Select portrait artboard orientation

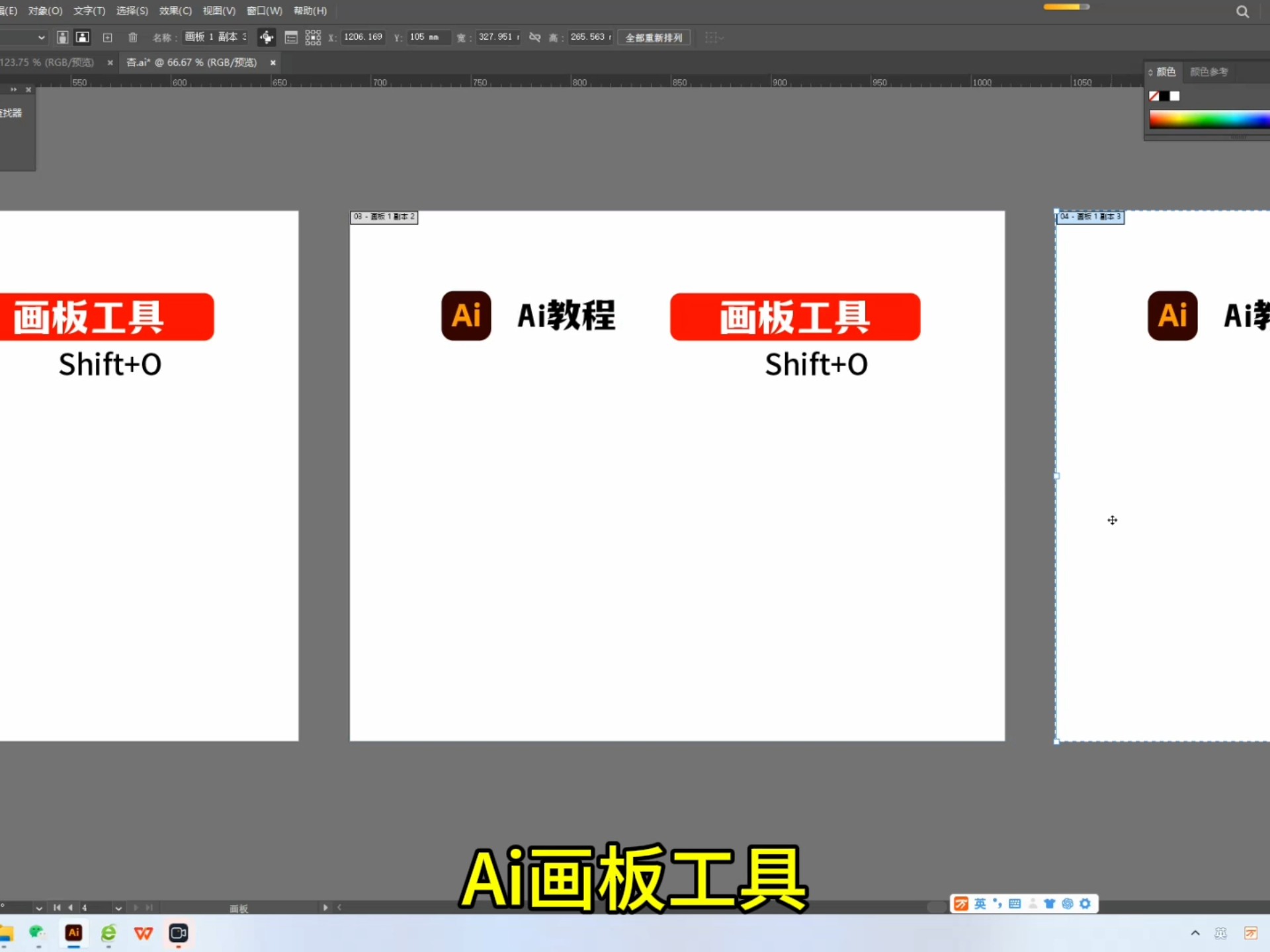62,38
